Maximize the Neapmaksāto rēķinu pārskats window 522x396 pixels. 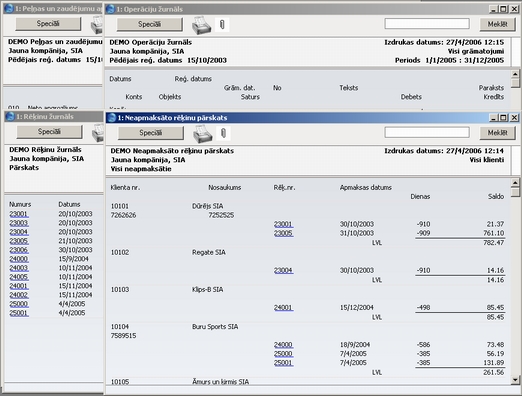coord(504,118)
